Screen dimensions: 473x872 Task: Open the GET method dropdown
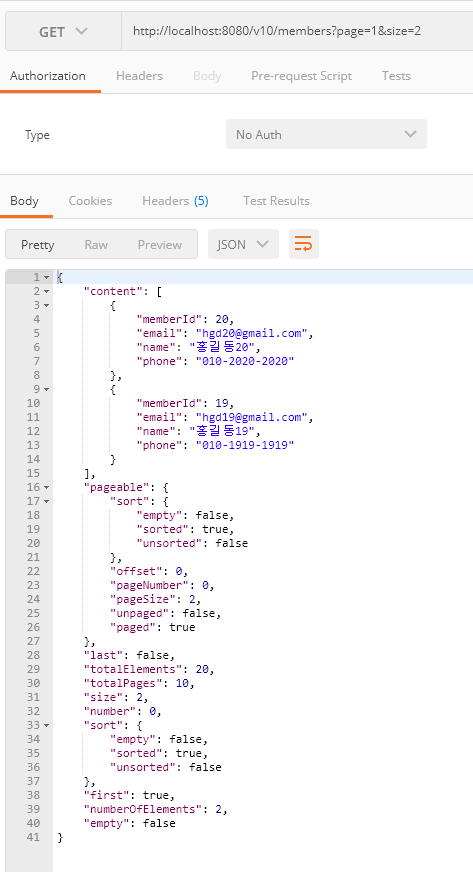63,32
